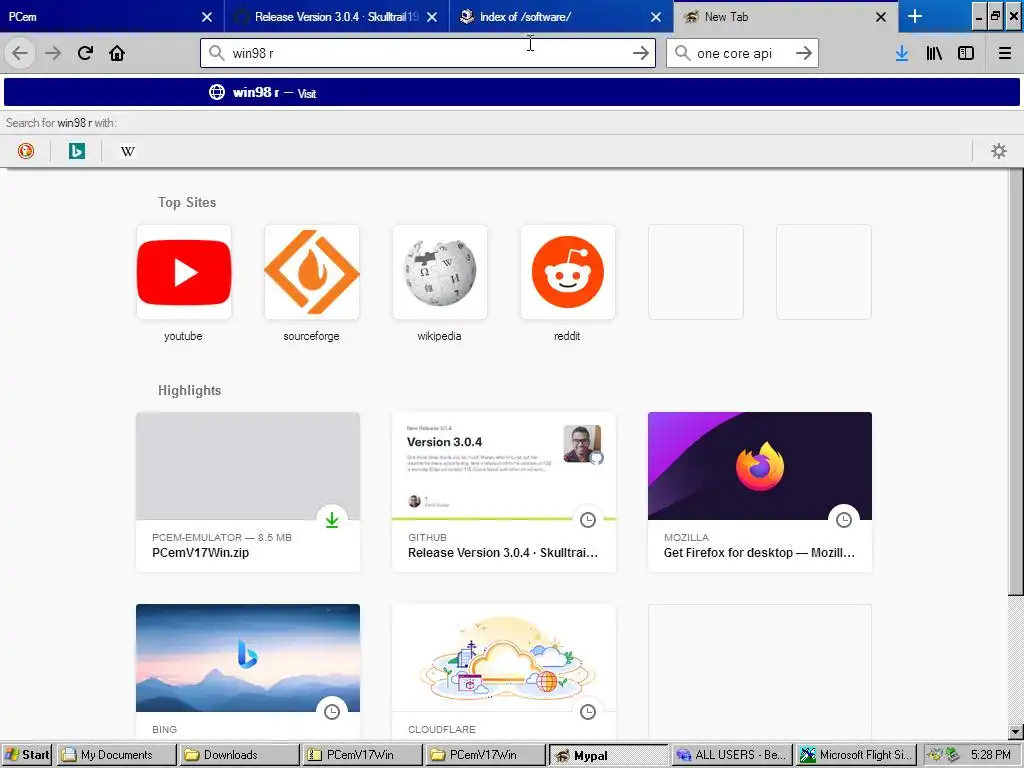Open the Cloudflare highlight card
The image size is (1024, 768).
click(504, 672)
